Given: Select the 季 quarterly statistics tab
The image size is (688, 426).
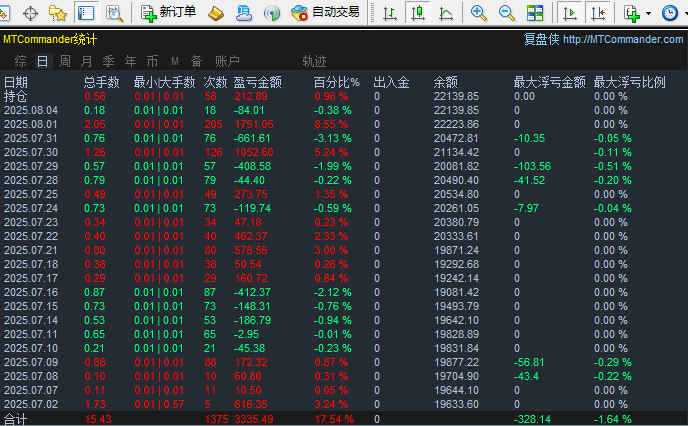Looking at the screenshot, I should click(x=108, y=61).
